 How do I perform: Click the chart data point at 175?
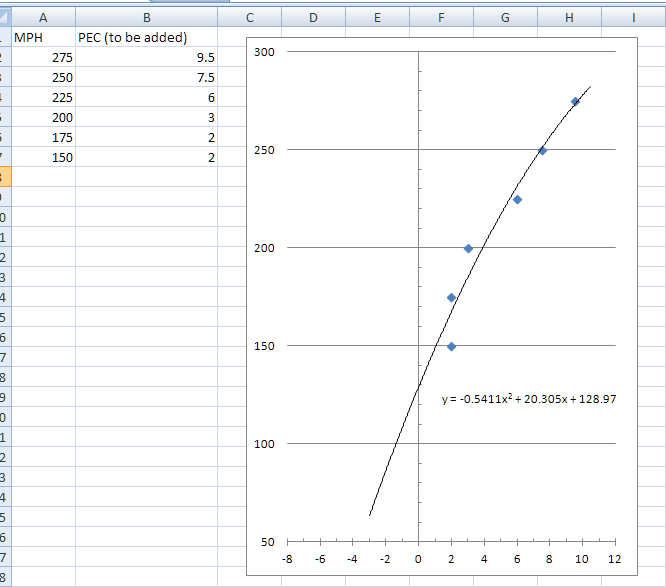(x=452, y=297)
